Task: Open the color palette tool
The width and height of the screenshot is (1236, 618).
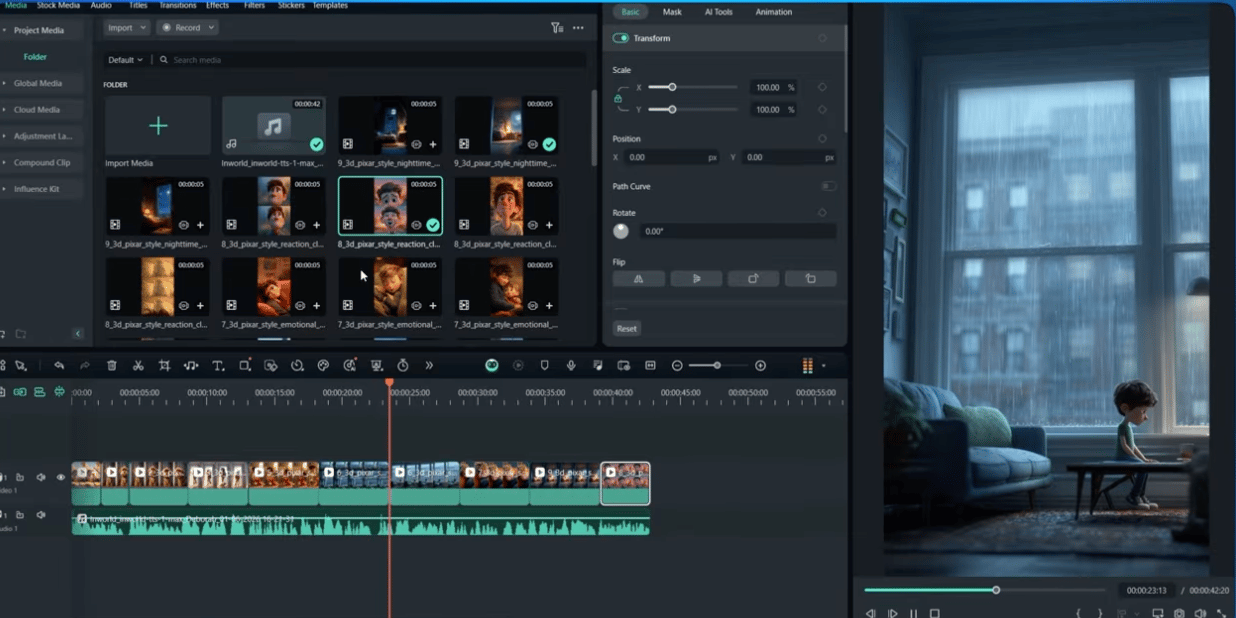Action: coord(323,366)
